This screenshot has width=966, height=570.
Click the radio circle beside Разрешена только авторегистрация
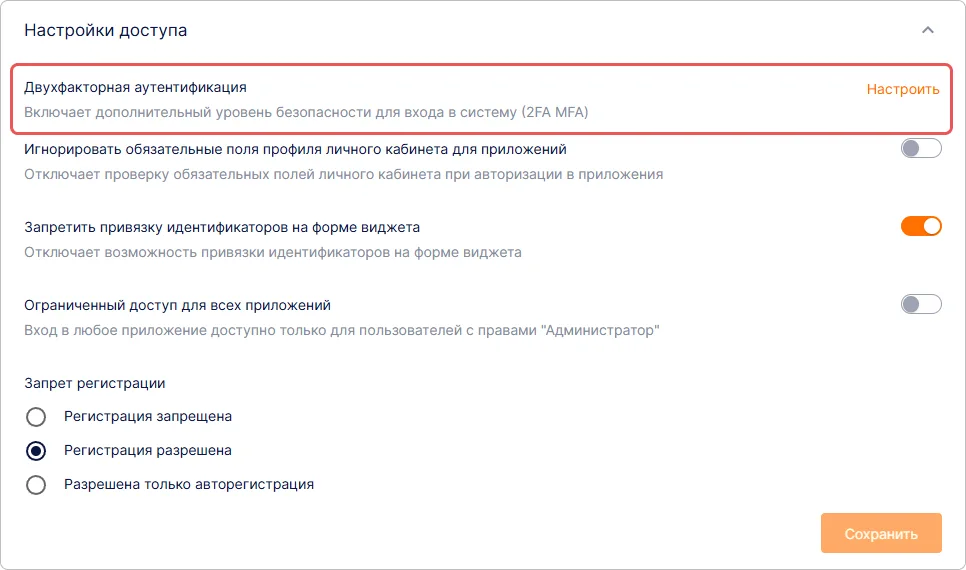click(36, 484)
